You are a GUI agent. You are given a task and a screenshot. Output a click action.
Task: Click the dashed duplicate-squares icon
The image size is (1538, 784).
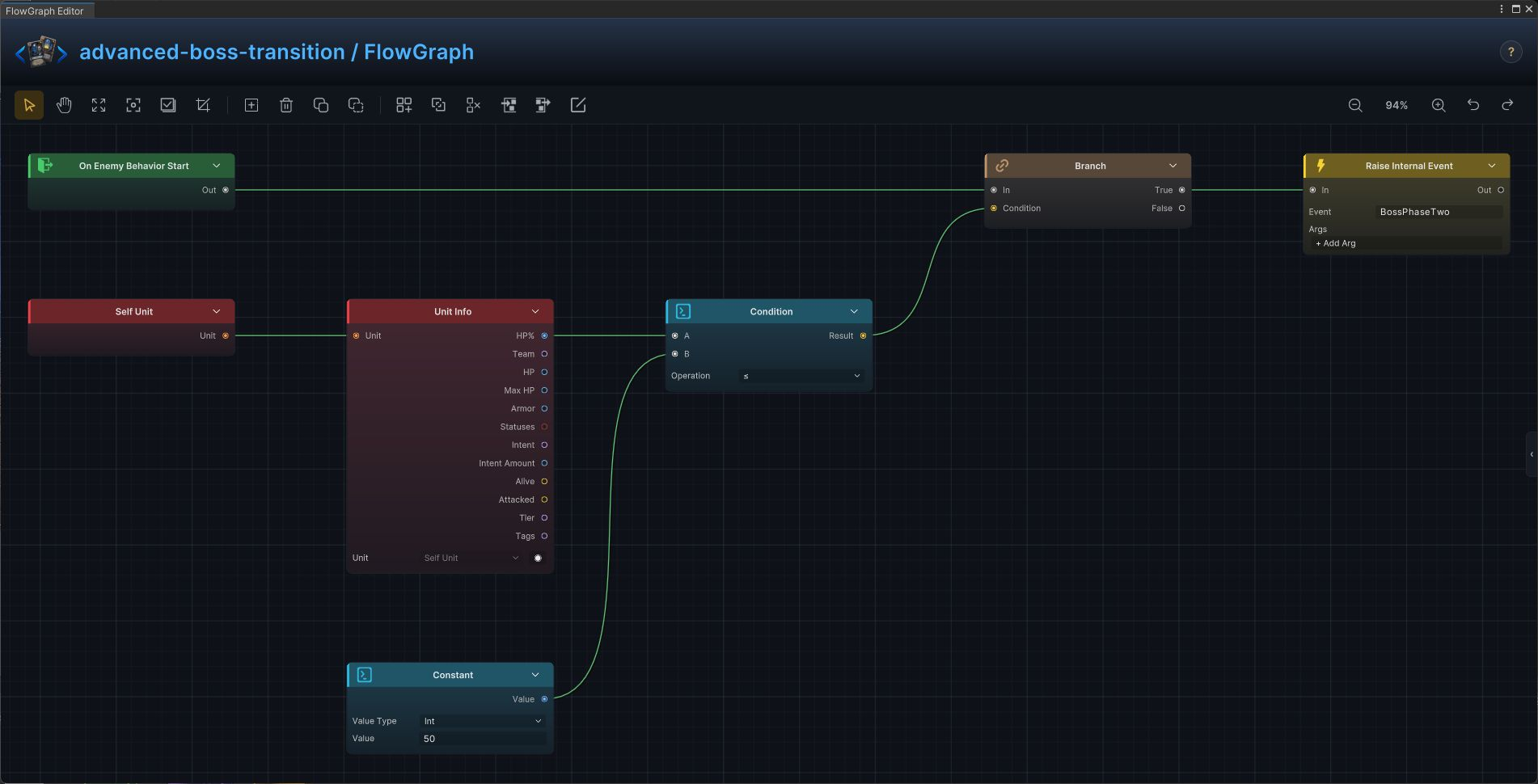coord(356,105)
